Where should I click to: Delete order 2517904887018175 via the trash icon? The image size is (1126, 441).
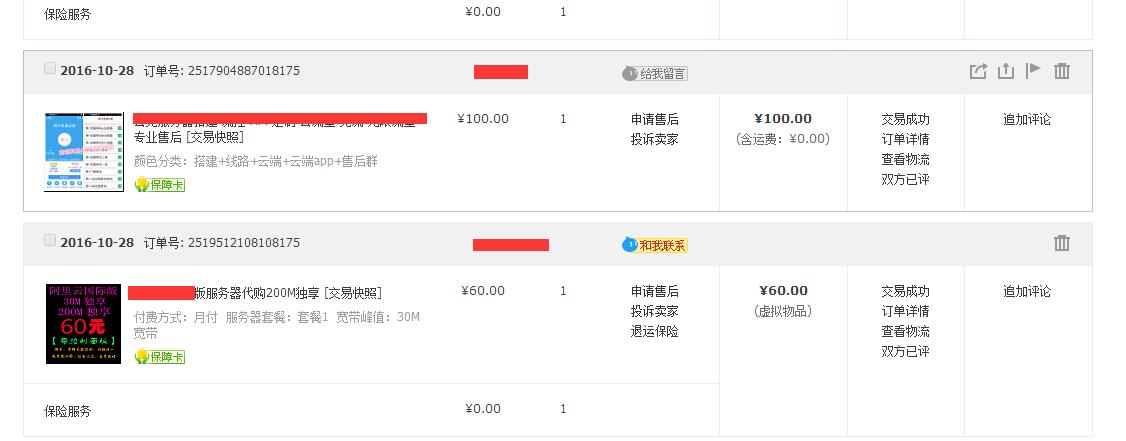(1062, 71)
